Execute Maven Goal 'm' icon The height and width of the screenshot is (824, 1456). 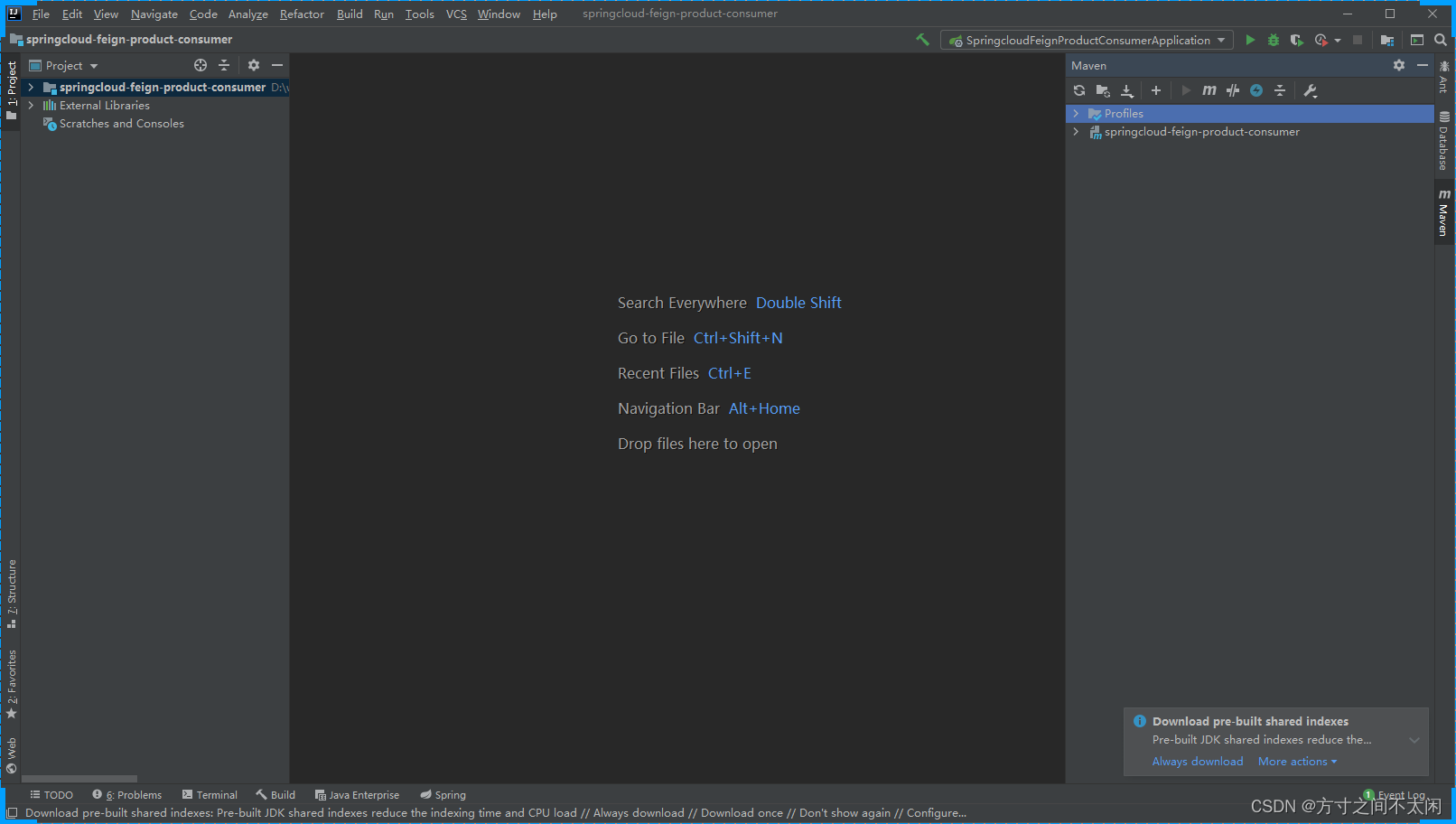[1209, 90]
